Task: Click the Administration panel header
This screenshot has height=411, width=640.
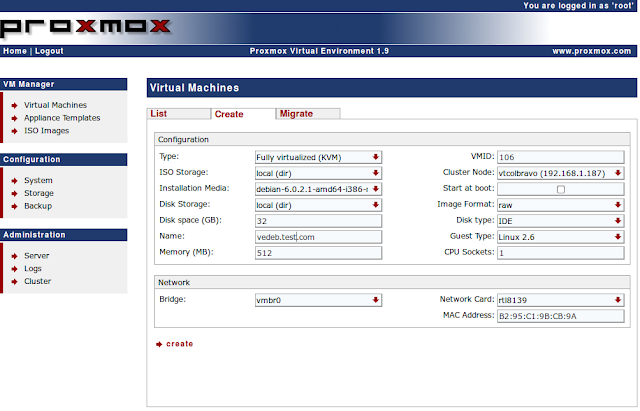Action: coord(64,235)
